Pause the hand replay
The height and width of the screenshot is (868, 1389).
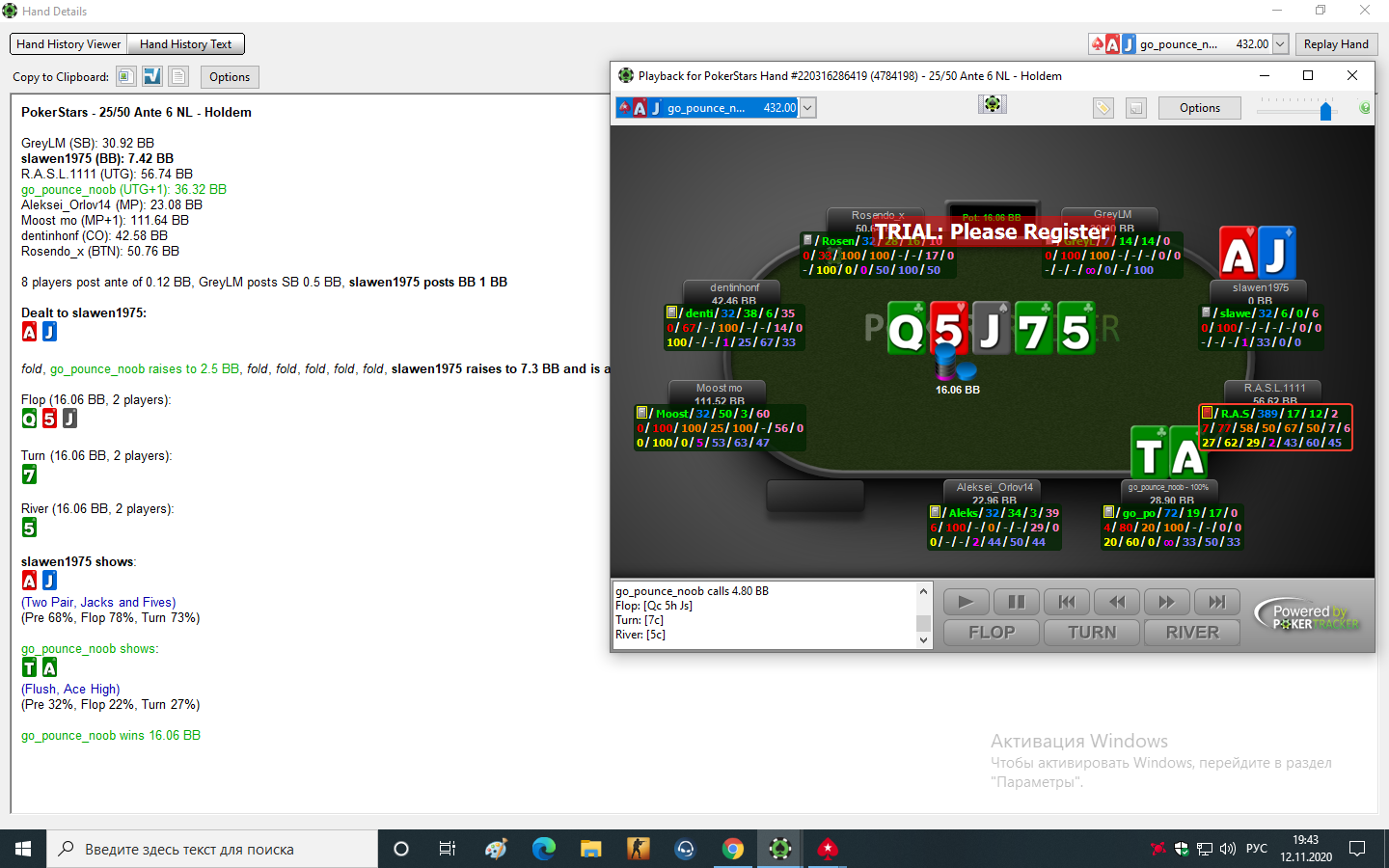[x=1016, y=602]
